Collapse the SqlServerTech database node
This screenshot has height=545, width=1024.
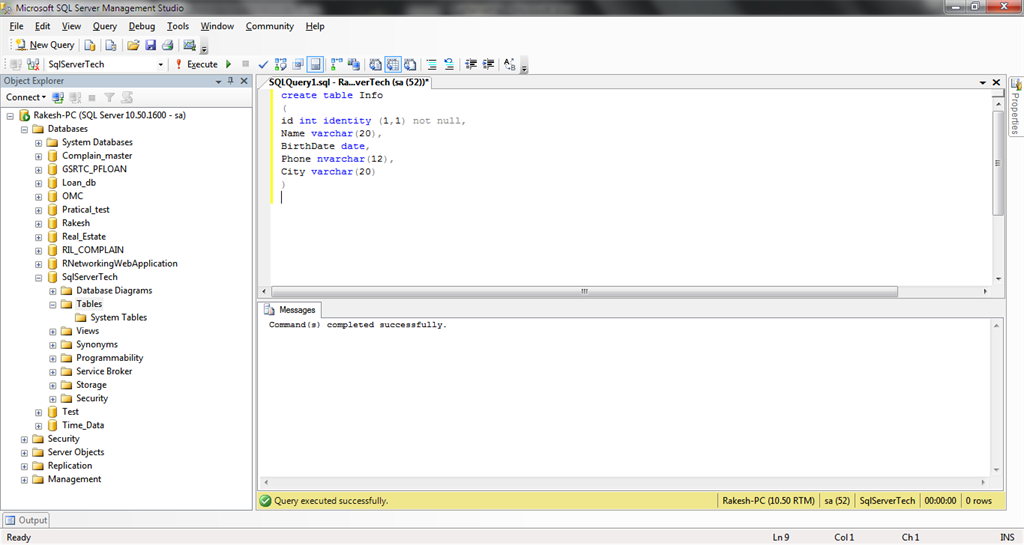click(38, 277)
